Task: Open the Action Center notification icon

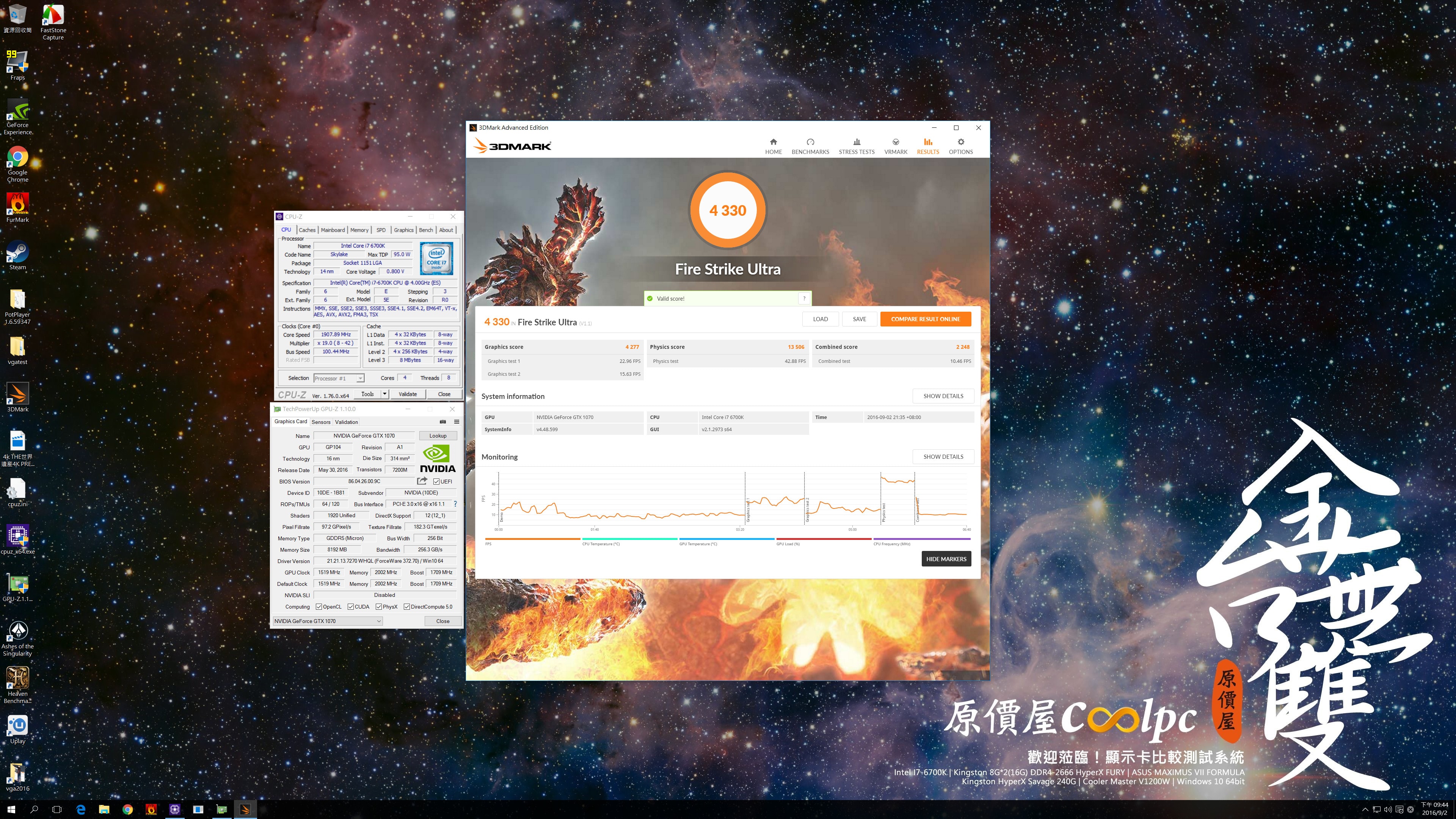Action: 1399,810
